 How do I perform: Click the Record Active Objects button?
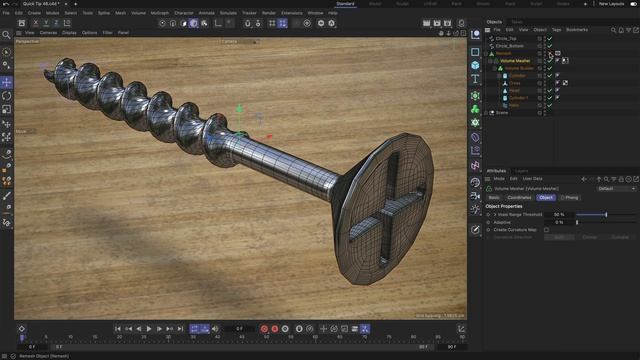point(264,329)
